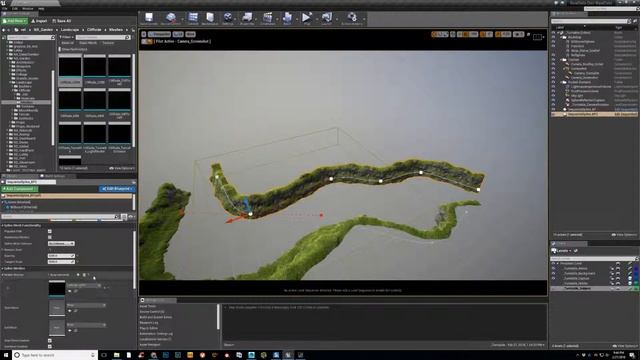Open the Levels dropdown in Levels panel

point(562,251)
